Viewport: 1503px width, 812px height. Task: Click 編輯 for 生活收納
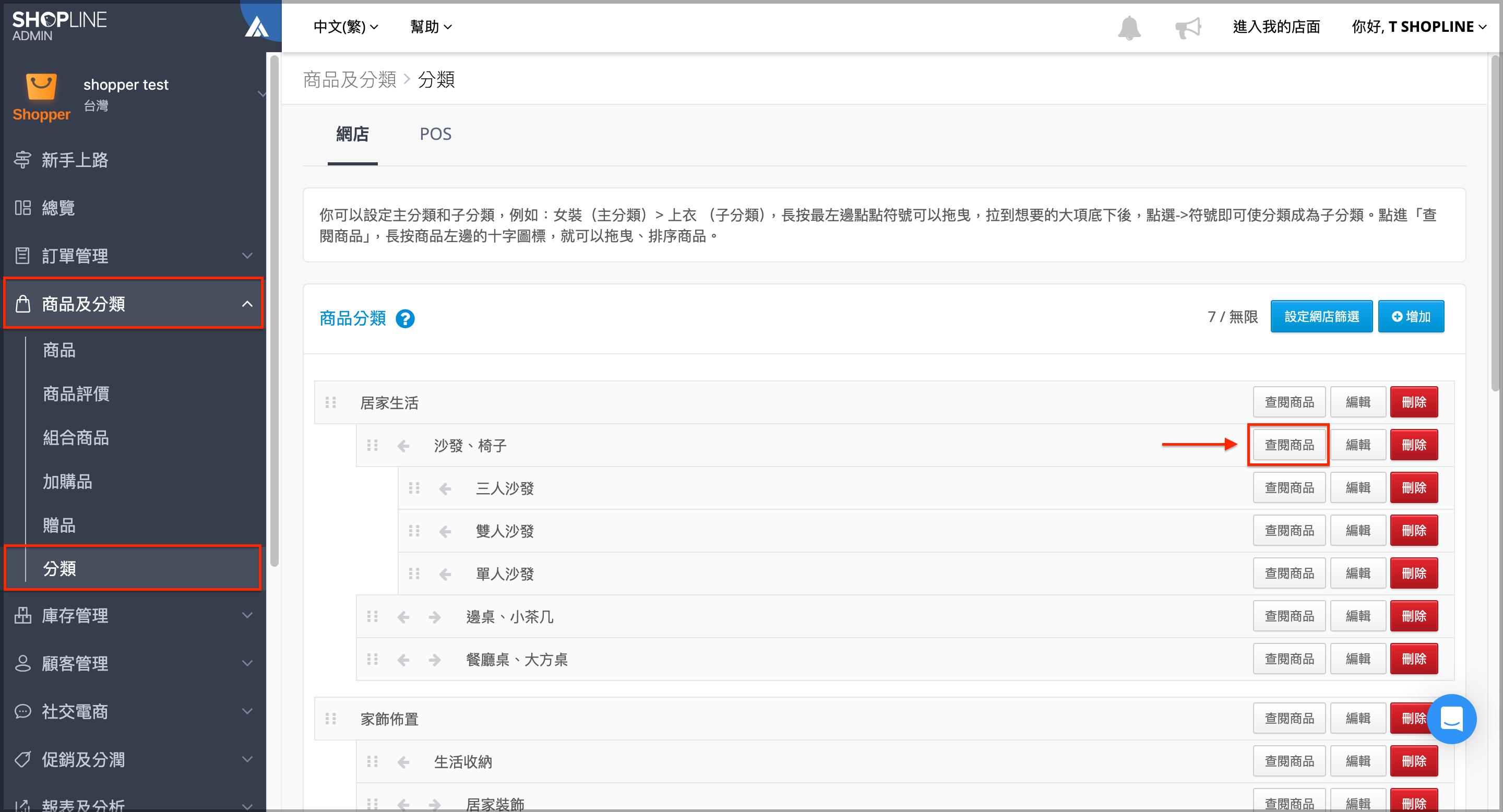(1358, 761)
